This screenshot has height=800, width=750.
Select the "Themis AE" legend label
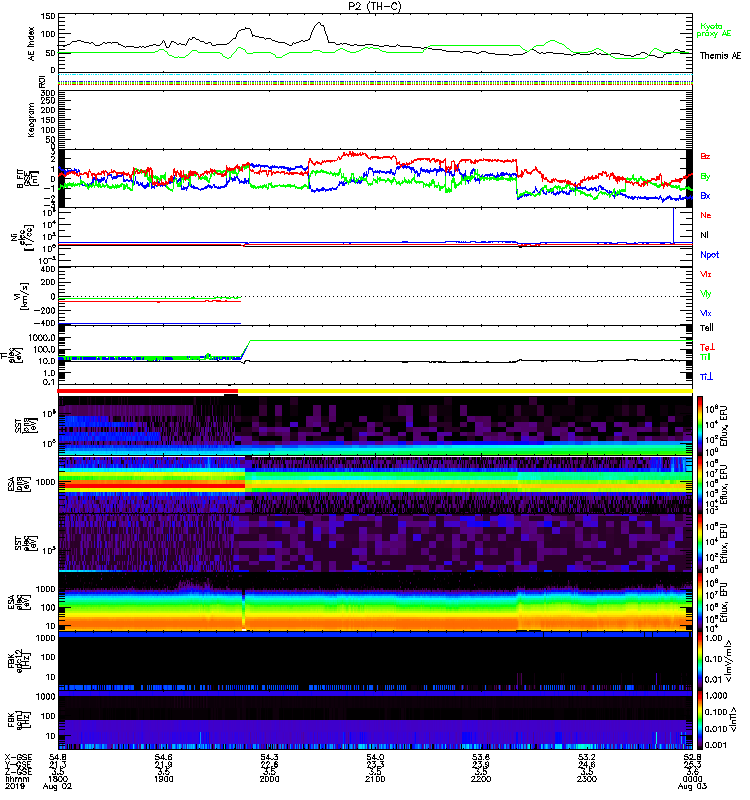tap(720, 56)
